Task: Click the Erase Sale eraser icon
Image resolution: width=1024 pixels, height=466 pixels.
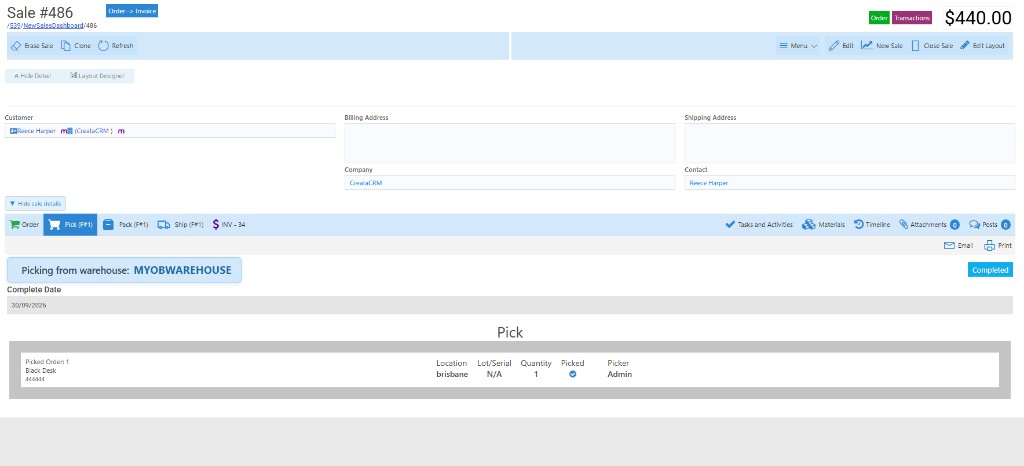Action: (x=16, y=46)
